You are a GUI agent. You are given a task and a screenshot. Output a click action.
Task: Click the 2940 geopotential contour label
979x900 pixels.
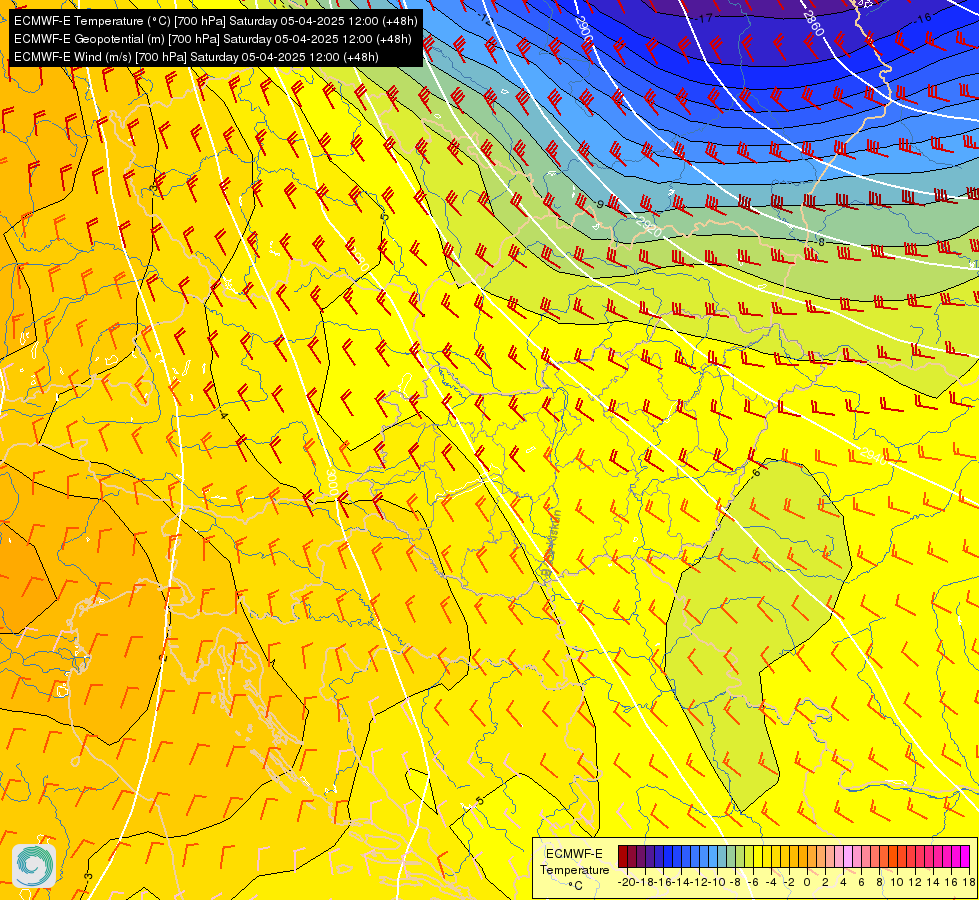tap(873, 456)
